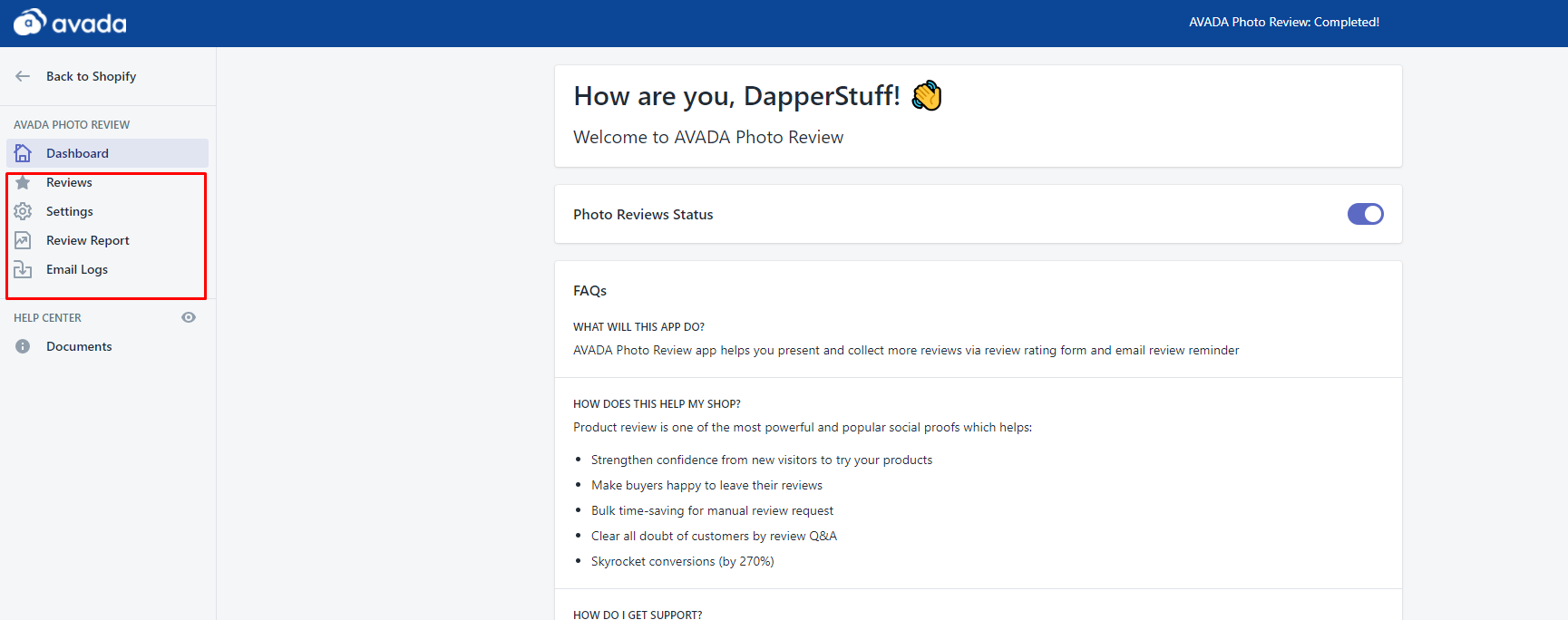Click the Email Logs icon
1568x620 pixels.
point(23,269)
